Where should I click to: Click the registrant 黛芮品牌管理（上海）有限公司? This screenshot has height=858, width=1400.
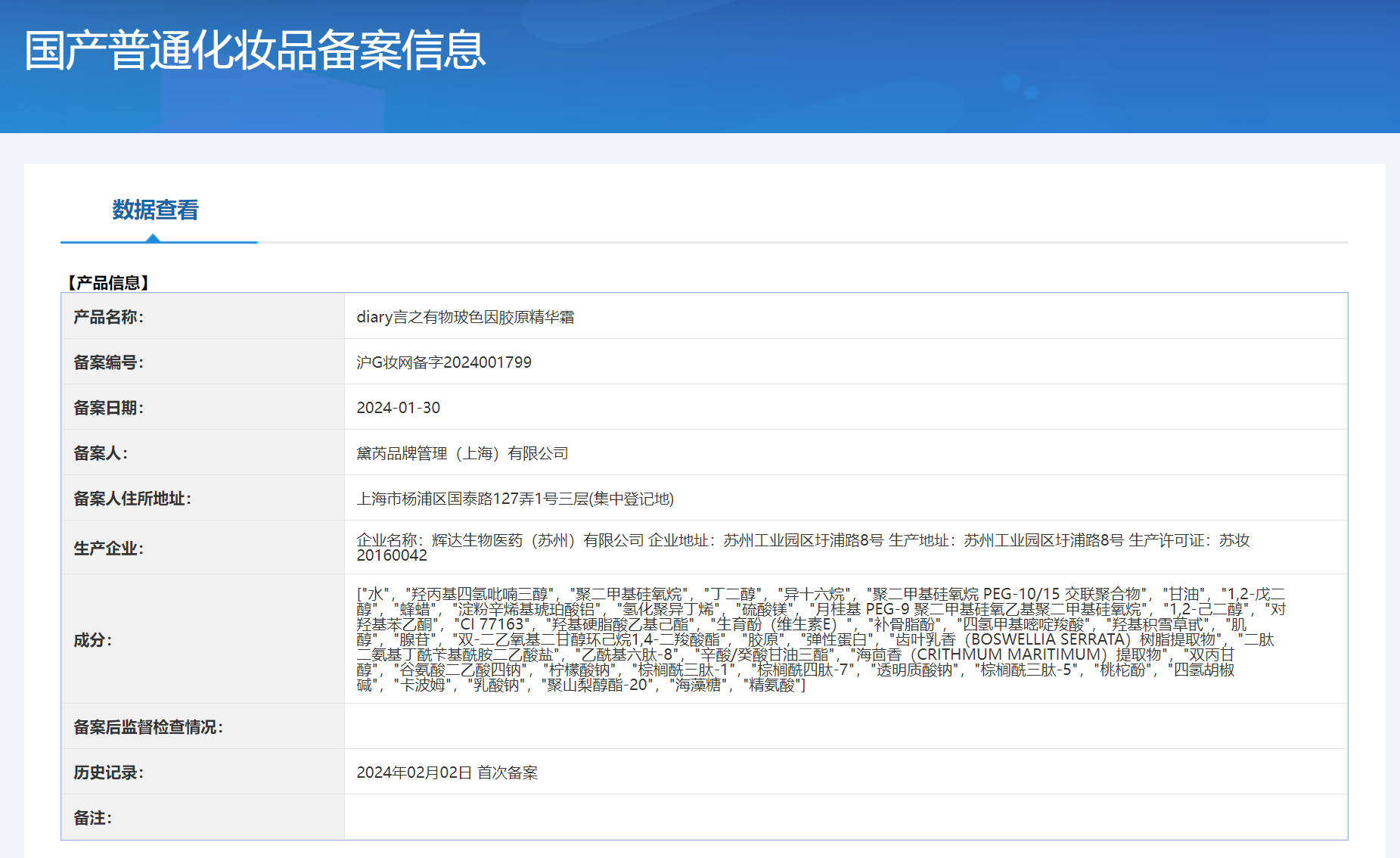(462, 453)
